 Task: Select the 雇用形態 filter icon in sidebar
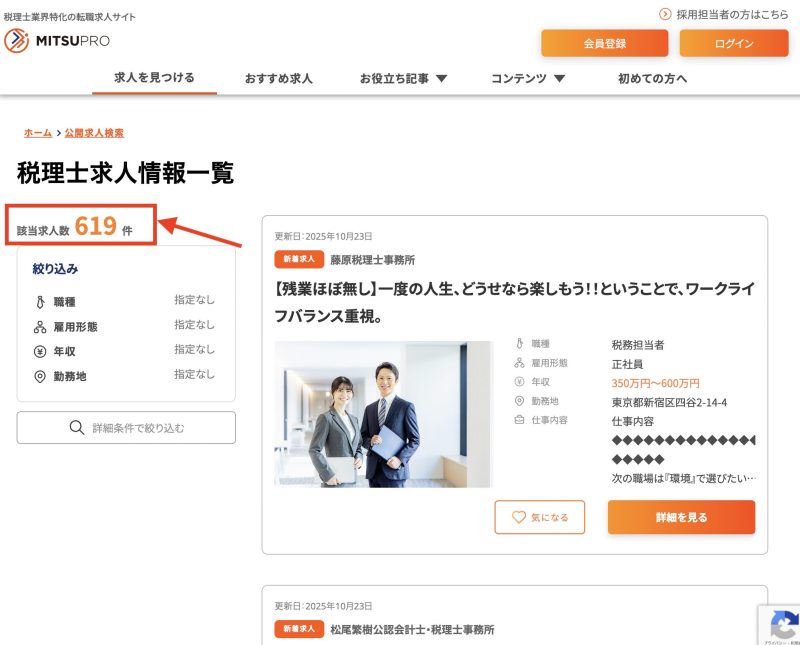click(40, 327)
